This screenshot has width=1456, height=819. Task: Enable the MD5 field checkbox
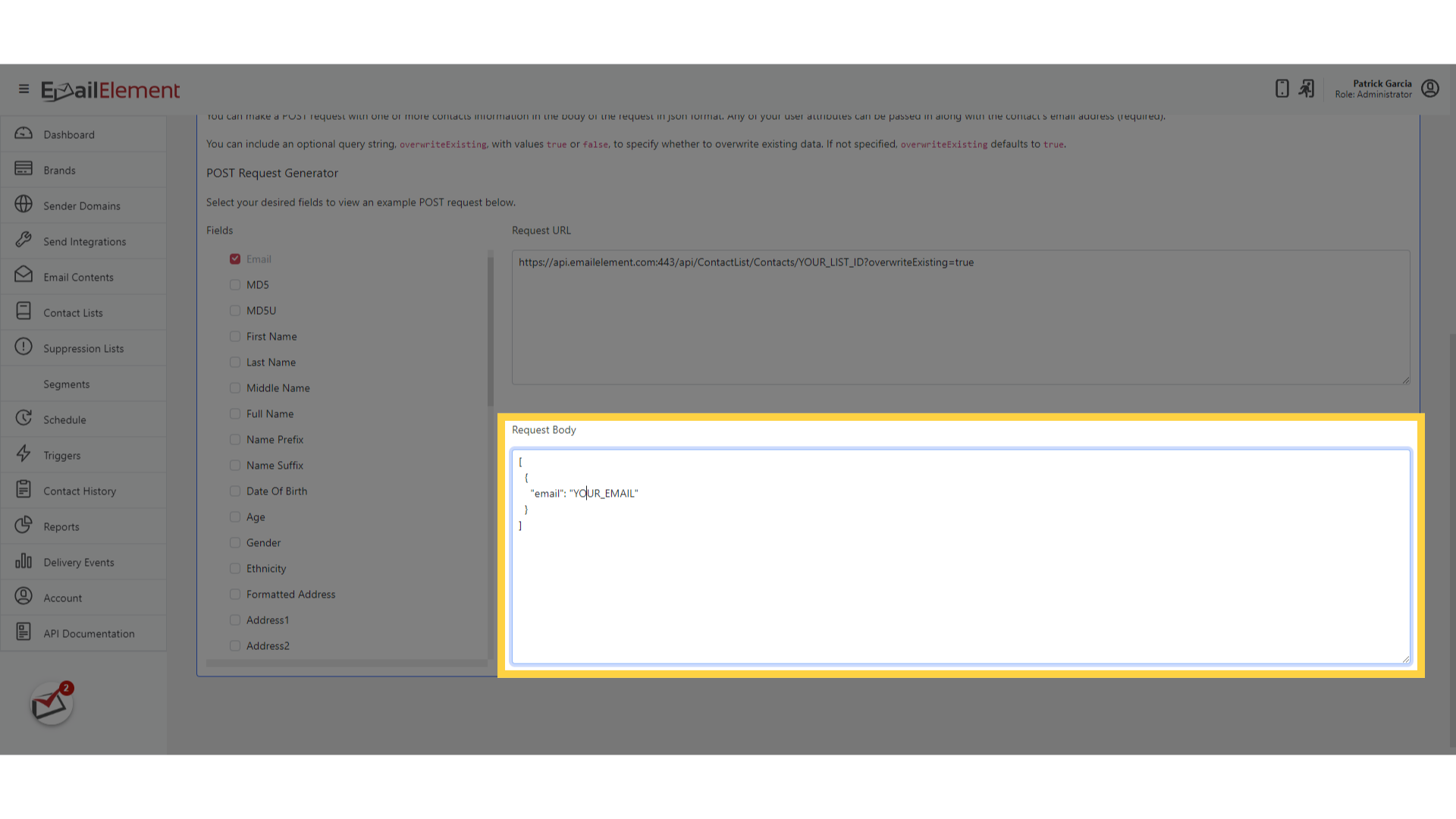coord(235,285)
